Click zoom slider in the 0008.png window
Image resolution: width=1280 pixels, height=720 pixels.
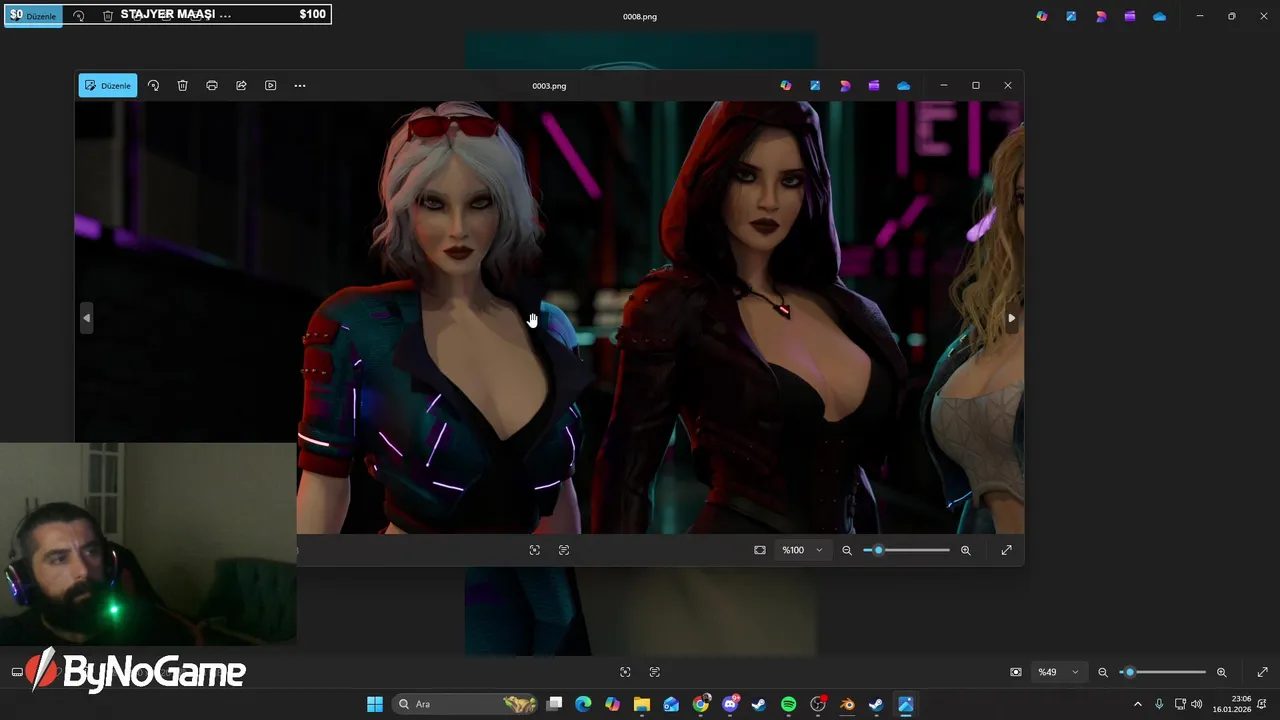coord(1163,672)
